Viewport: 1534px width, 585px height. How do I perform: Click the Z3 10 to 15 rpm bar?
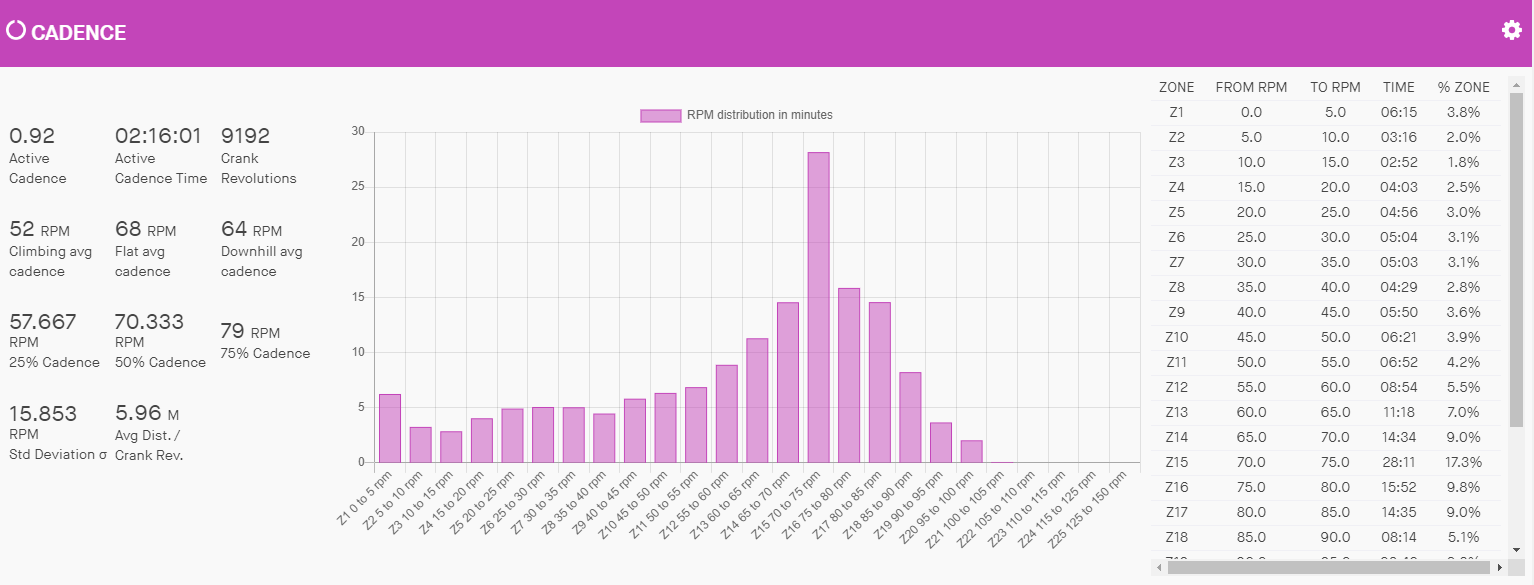(451, 447)
